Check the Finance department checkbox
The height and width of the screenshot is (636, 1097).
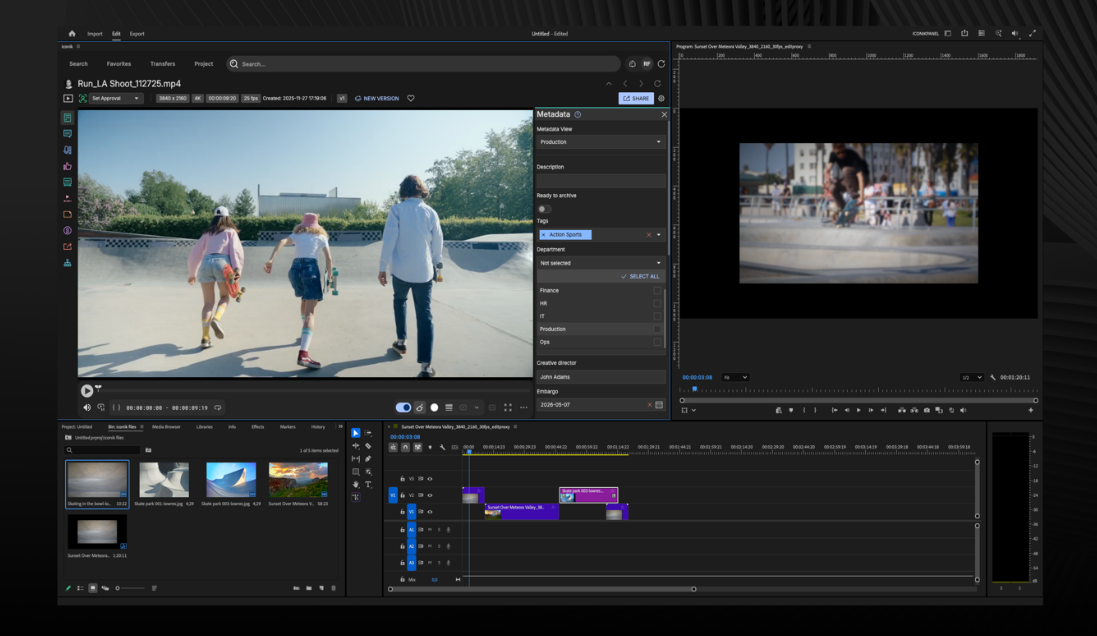tap(657, 290)
